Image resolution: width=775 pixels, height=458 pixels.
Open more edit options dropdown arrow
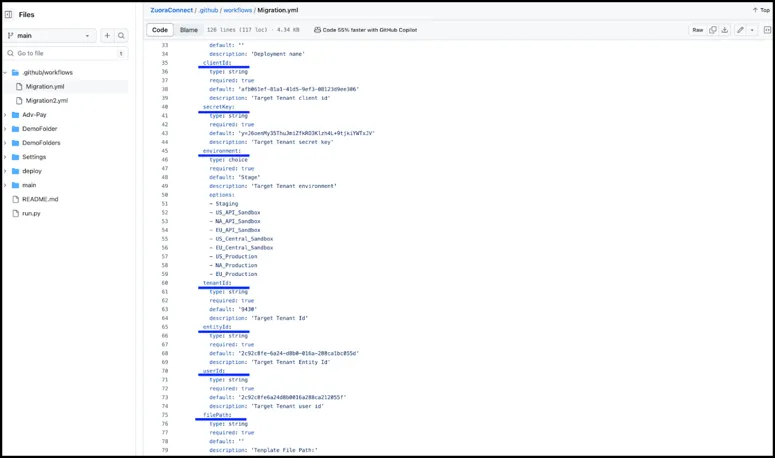[x=752, y=30]
